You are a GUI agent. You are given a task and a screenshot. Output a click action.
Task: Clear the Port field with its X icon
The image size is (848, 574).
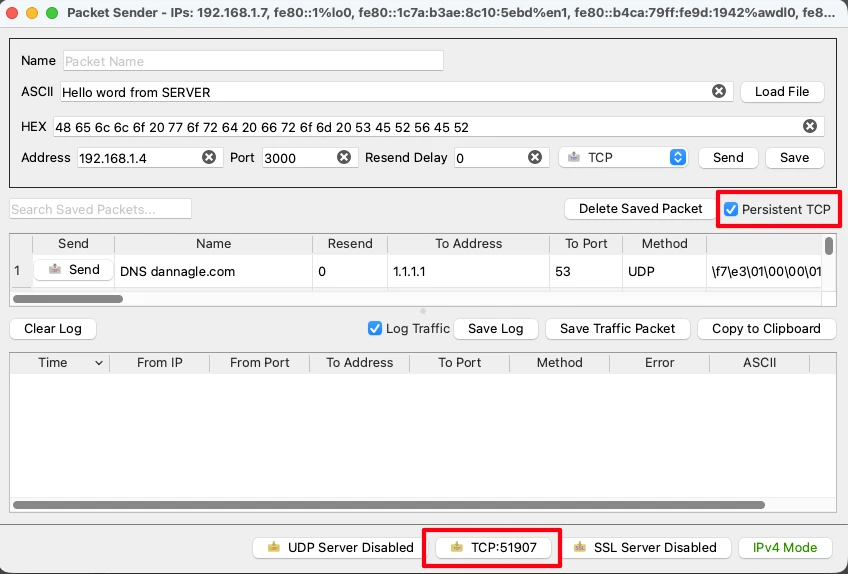344,157
